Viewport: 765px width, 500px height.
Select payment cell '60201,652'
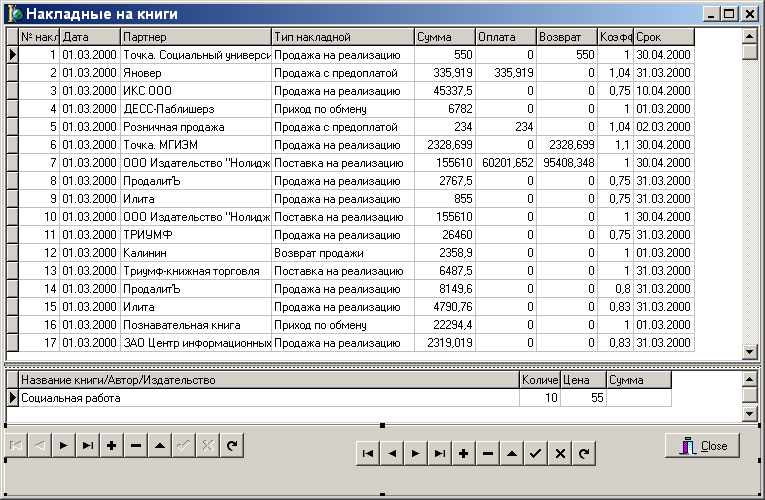pos(506,163)
